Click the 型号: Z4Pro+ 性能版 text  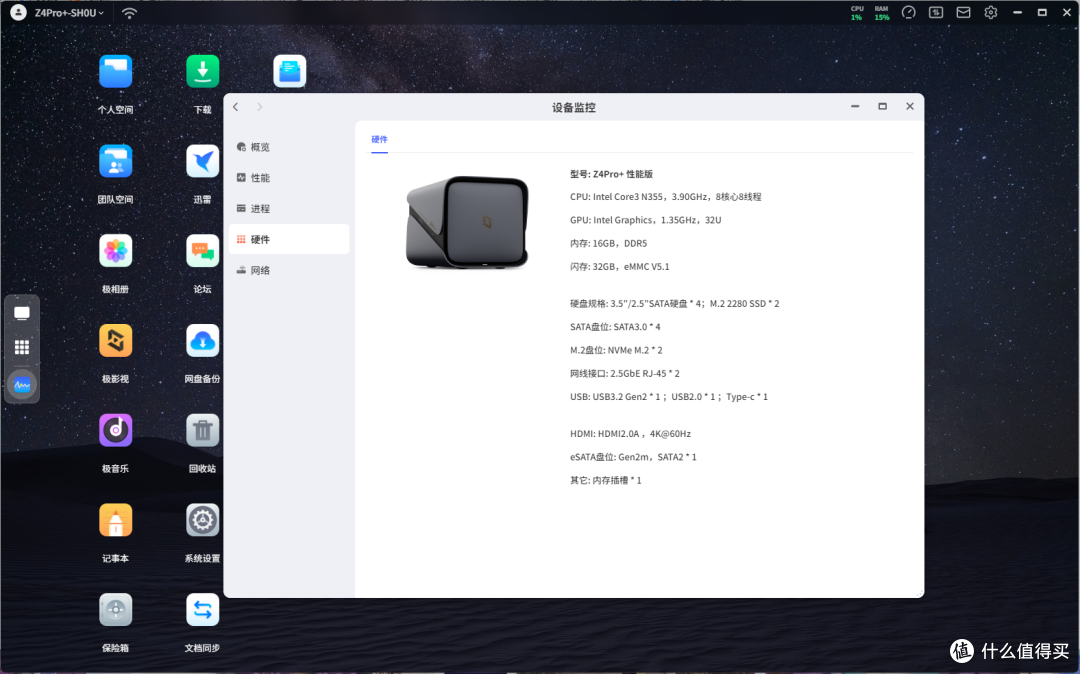click(x=611, y=174)
